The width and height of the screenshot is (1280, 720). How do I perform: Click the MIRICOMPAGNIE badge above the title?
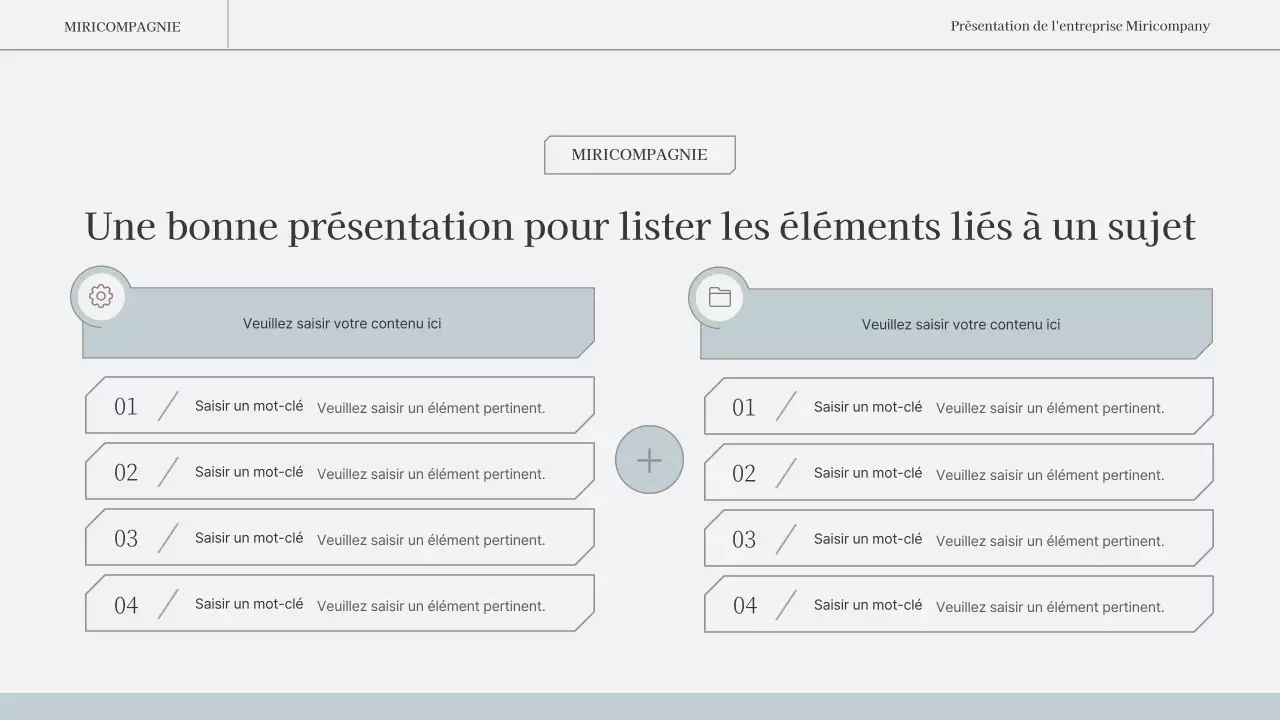[x=639, y=155]
